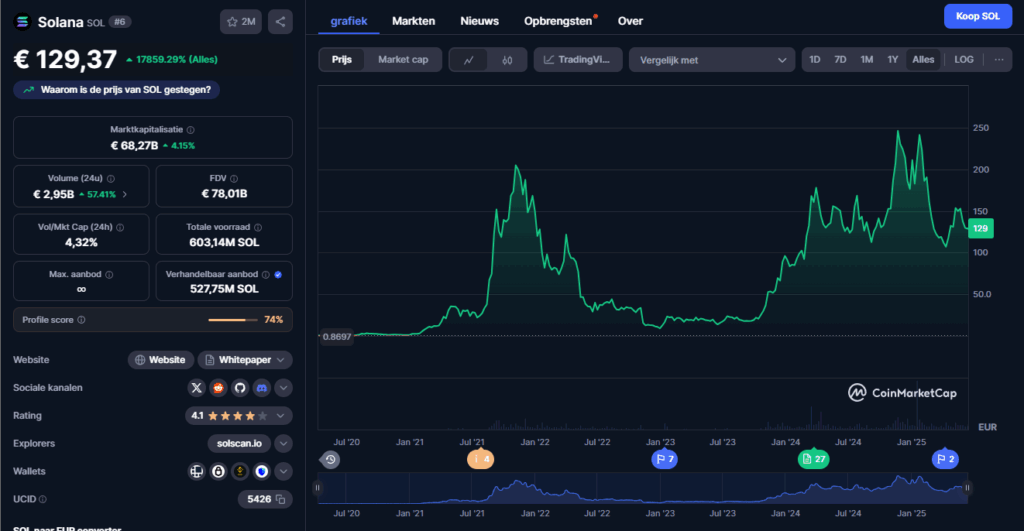Click the second wallet icon in Wallets row
The image size is (1024, 531).
point(218,472)
